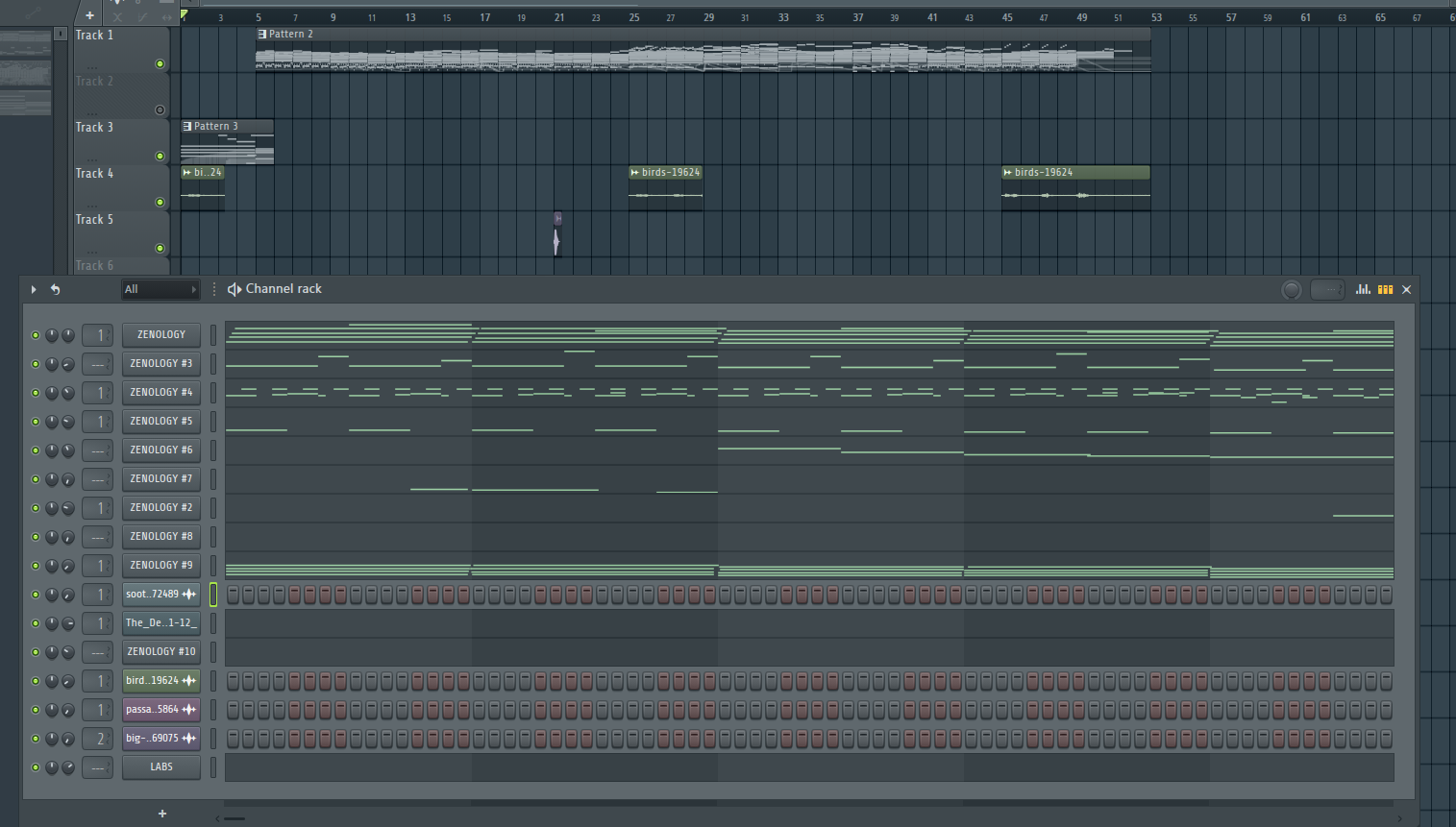Mute playlist Track 5

(160, 249)
